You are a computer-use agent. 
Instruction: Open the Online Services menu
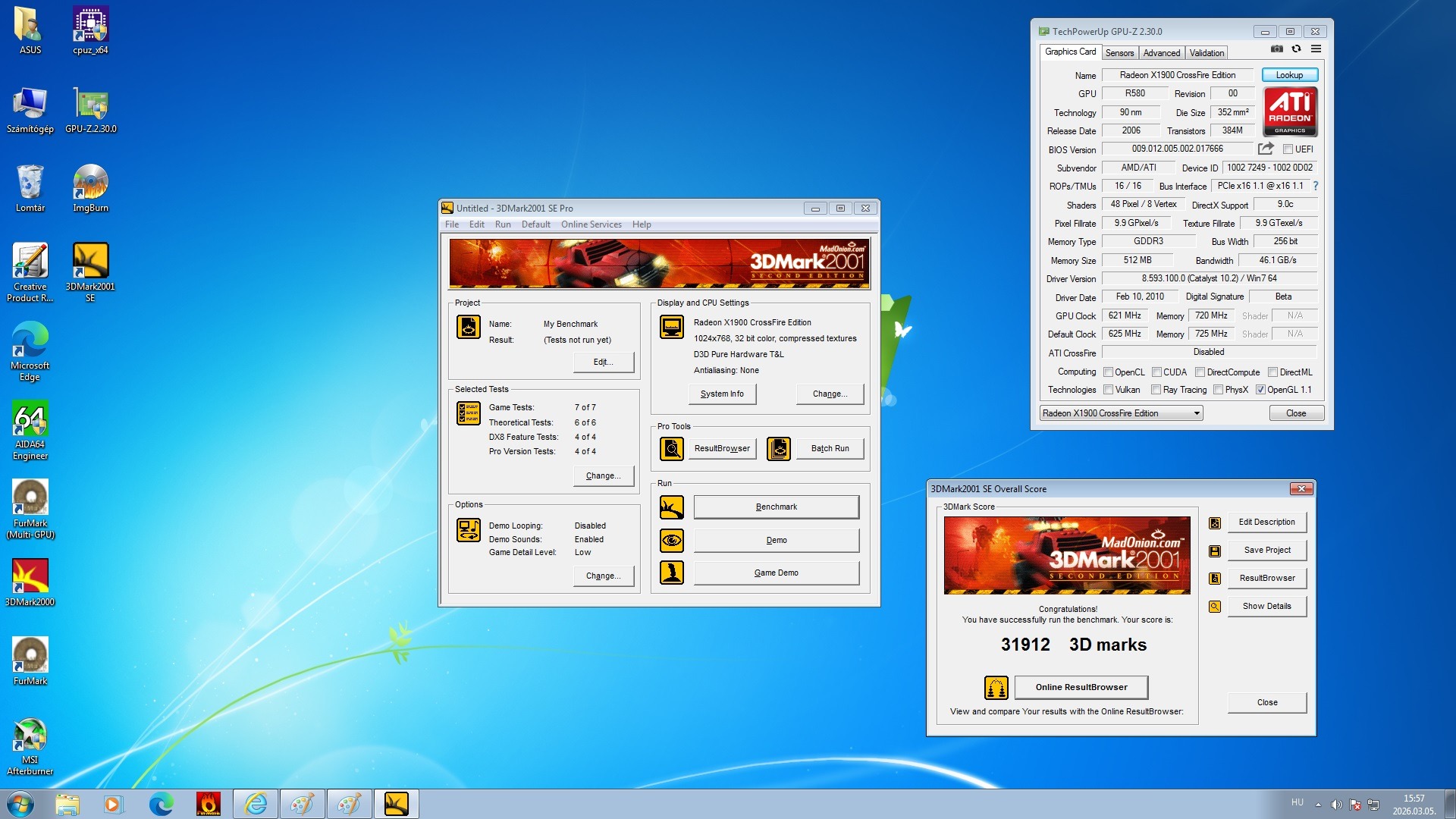(591, 224)
